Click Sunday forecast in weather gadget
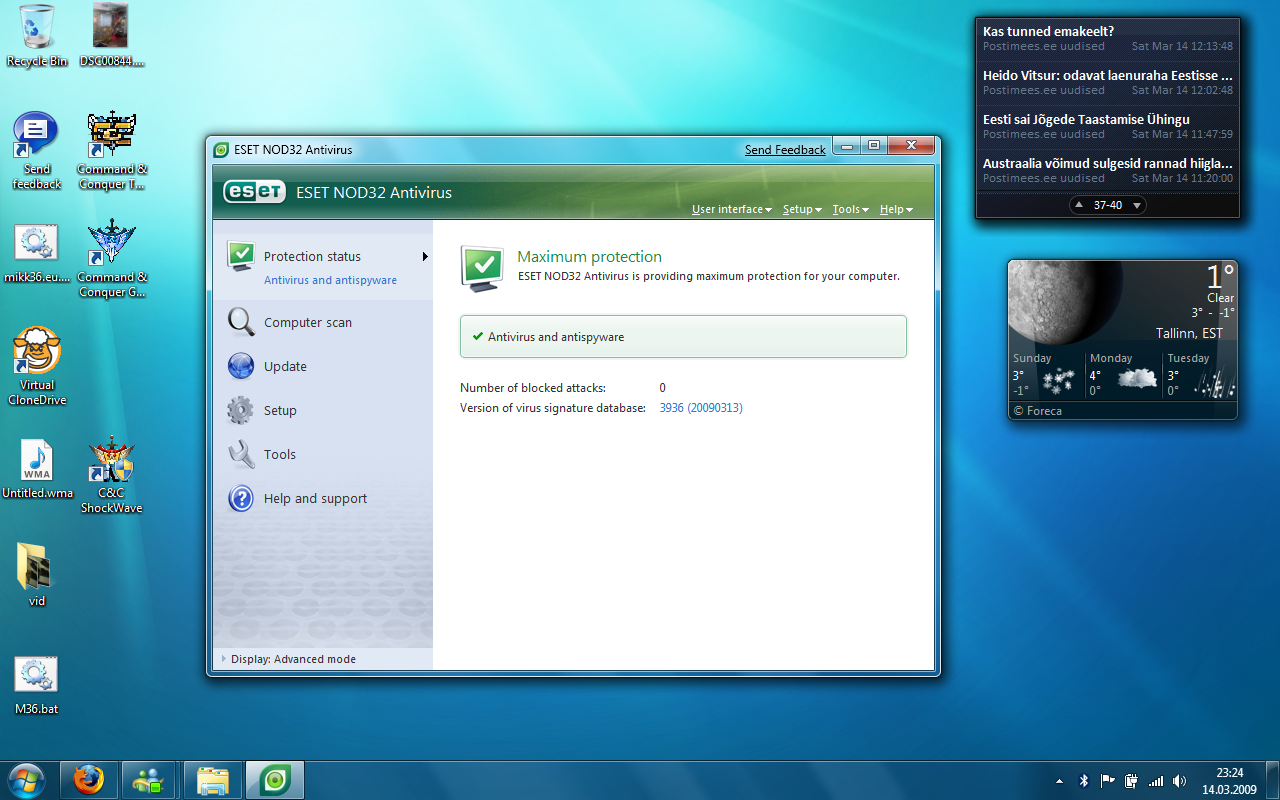The height and width of the screenshot is (800, 1280). (x=1047, y=375)
